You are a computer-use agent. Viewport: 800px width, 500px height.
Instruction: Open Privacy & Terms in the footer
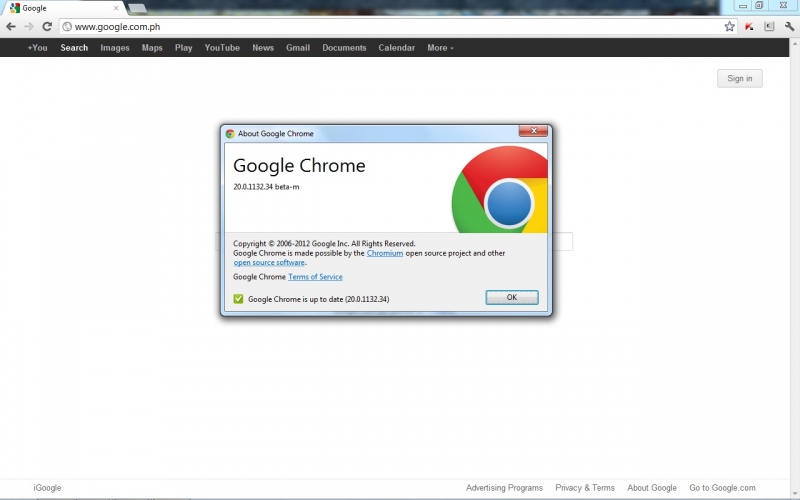point(585,488)
